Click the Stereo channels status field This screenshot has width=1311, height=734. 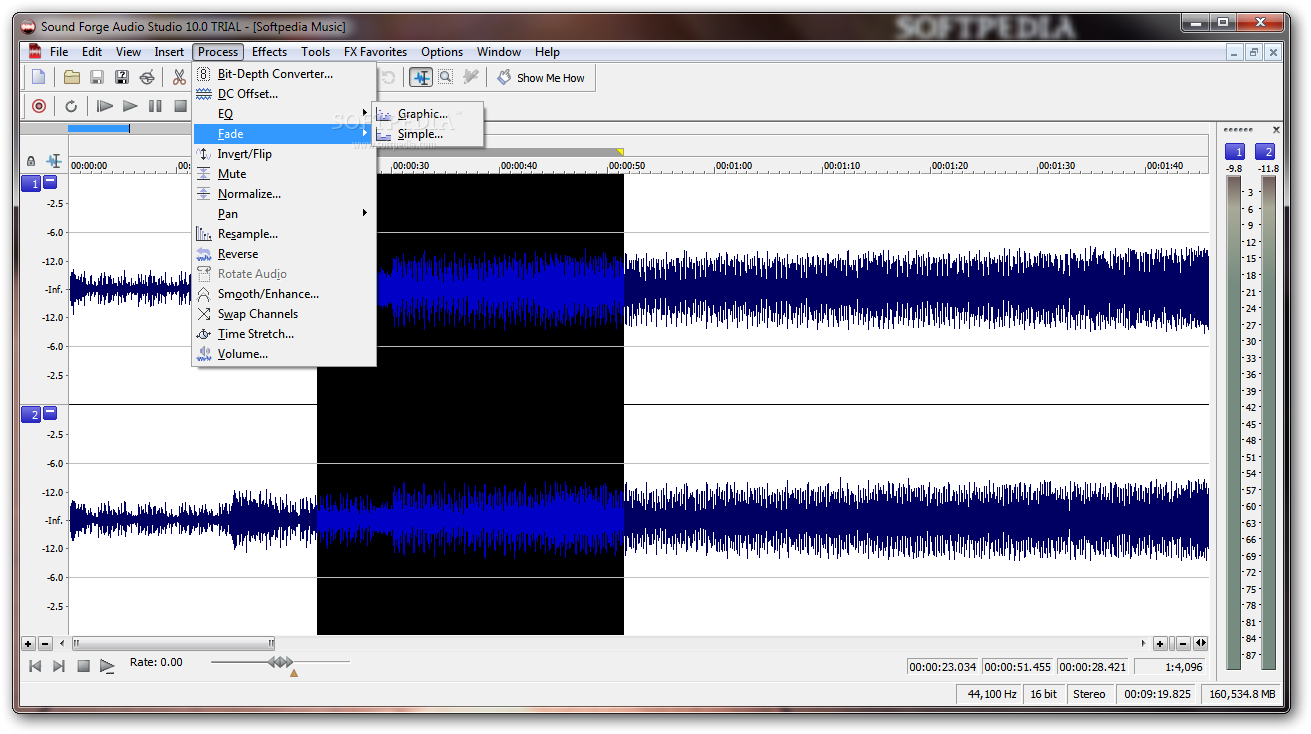1089,694
